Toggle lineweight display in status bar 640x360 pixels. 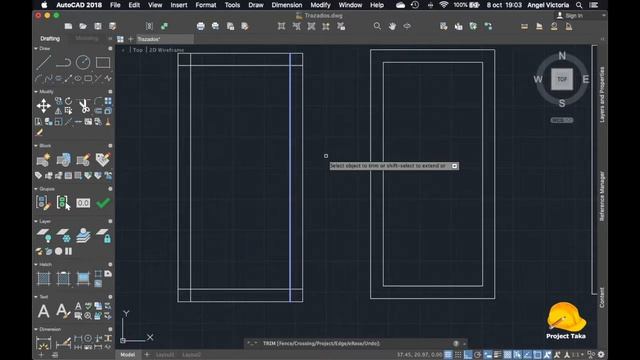[x=498, y=355]
